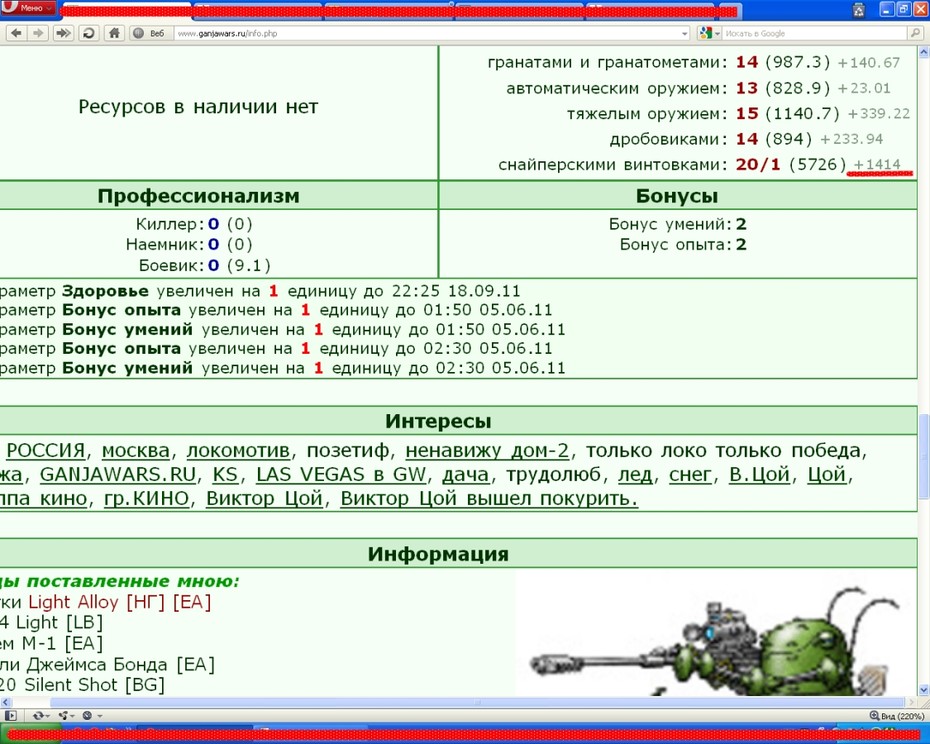930x744 pixels.
Task: Click the Веб site badge
Action: pyautogui.click(x=149, y=33)
